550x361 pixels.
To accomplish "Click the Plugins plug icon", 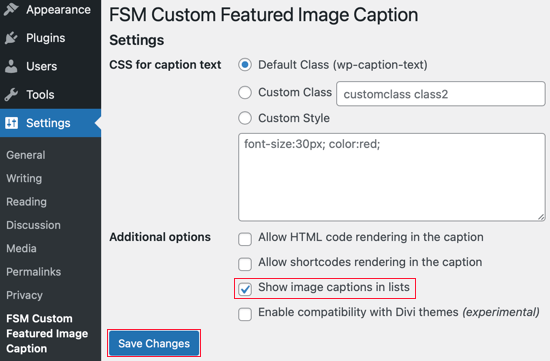I will coord(11,38).
